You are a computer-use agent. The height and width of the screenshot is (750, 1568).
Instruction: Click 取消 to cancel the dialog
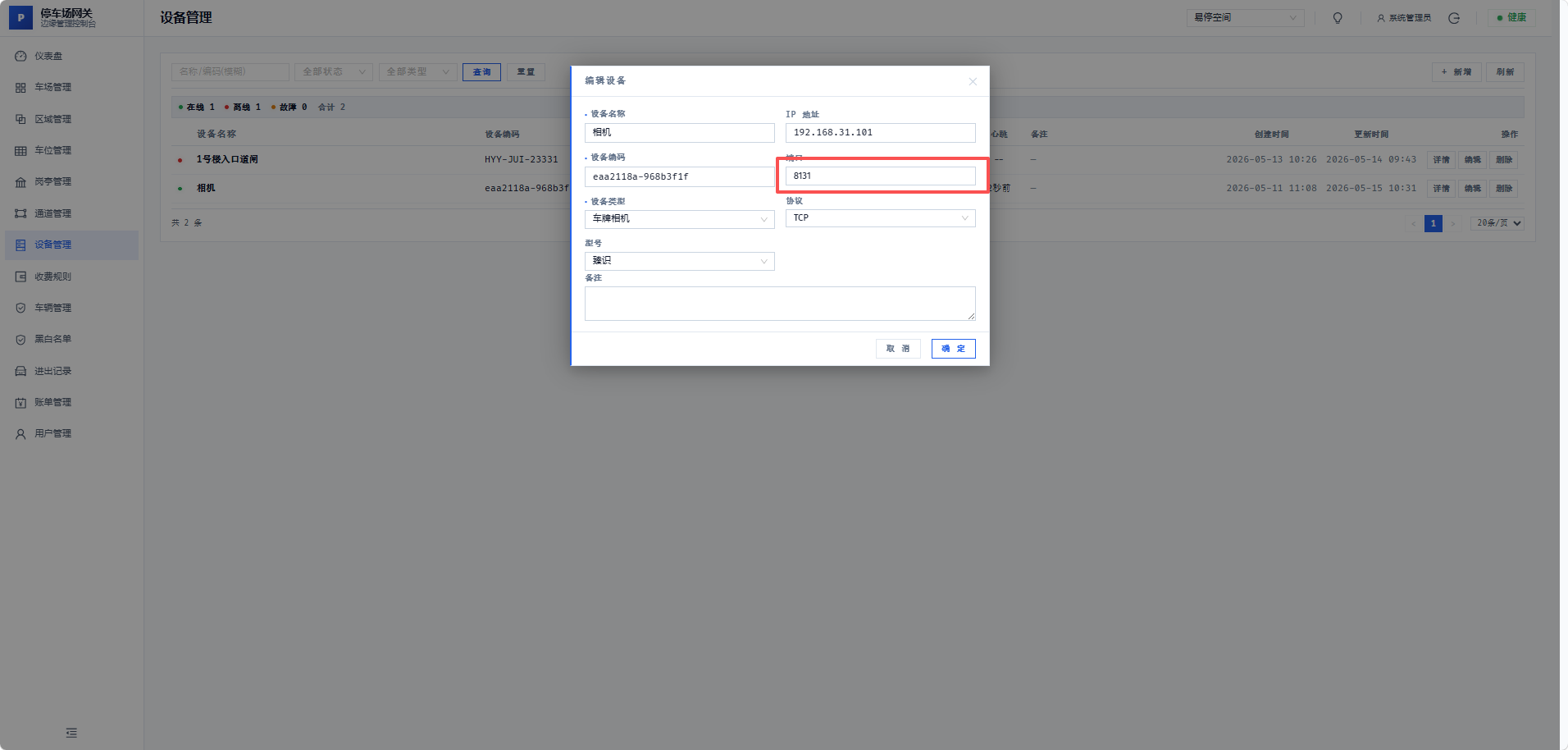click(898, 349)
